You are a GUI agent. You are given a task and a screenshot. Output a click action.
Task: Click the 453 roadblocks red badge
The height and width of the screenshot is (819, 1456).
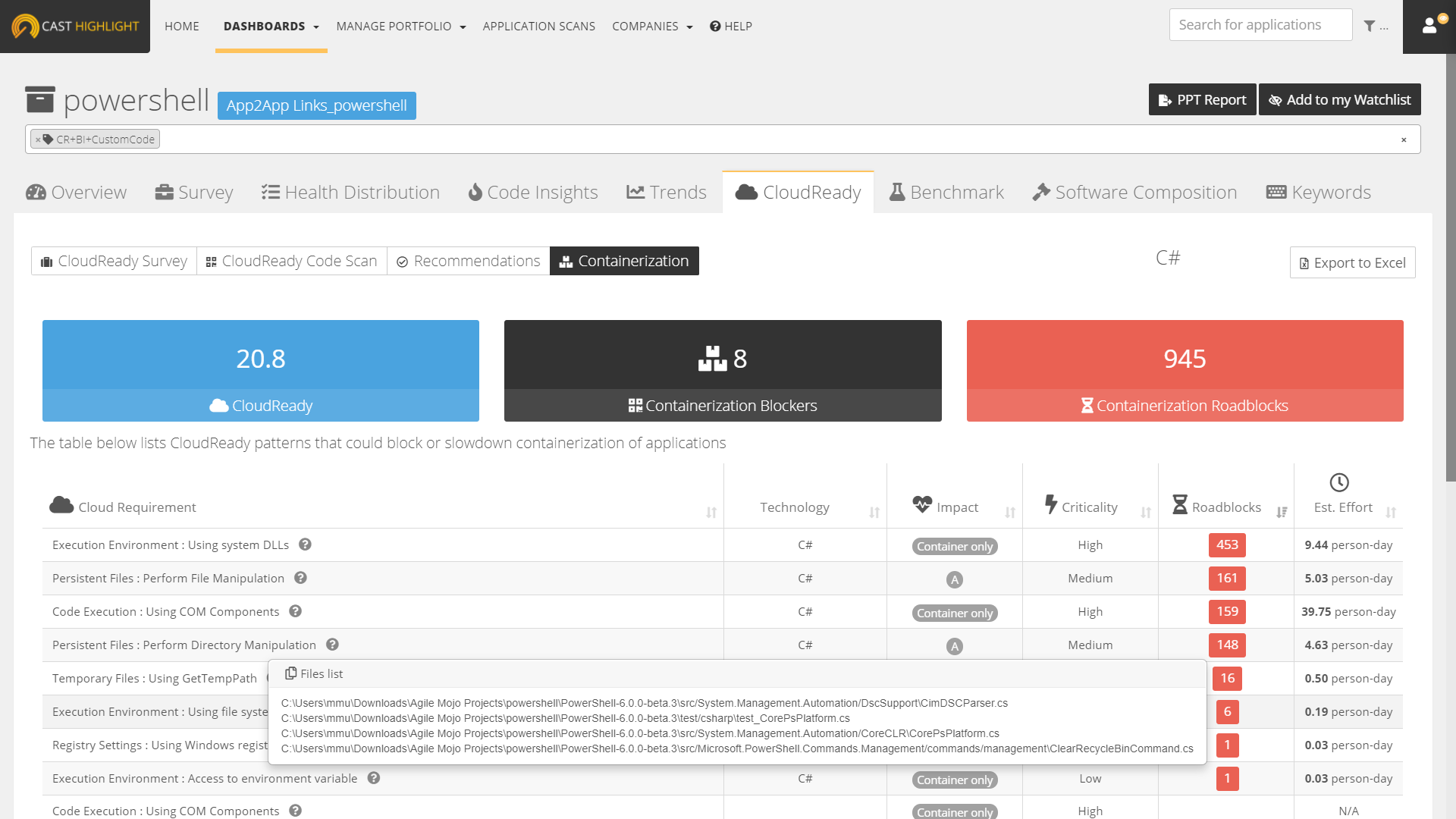(1227, 545)
